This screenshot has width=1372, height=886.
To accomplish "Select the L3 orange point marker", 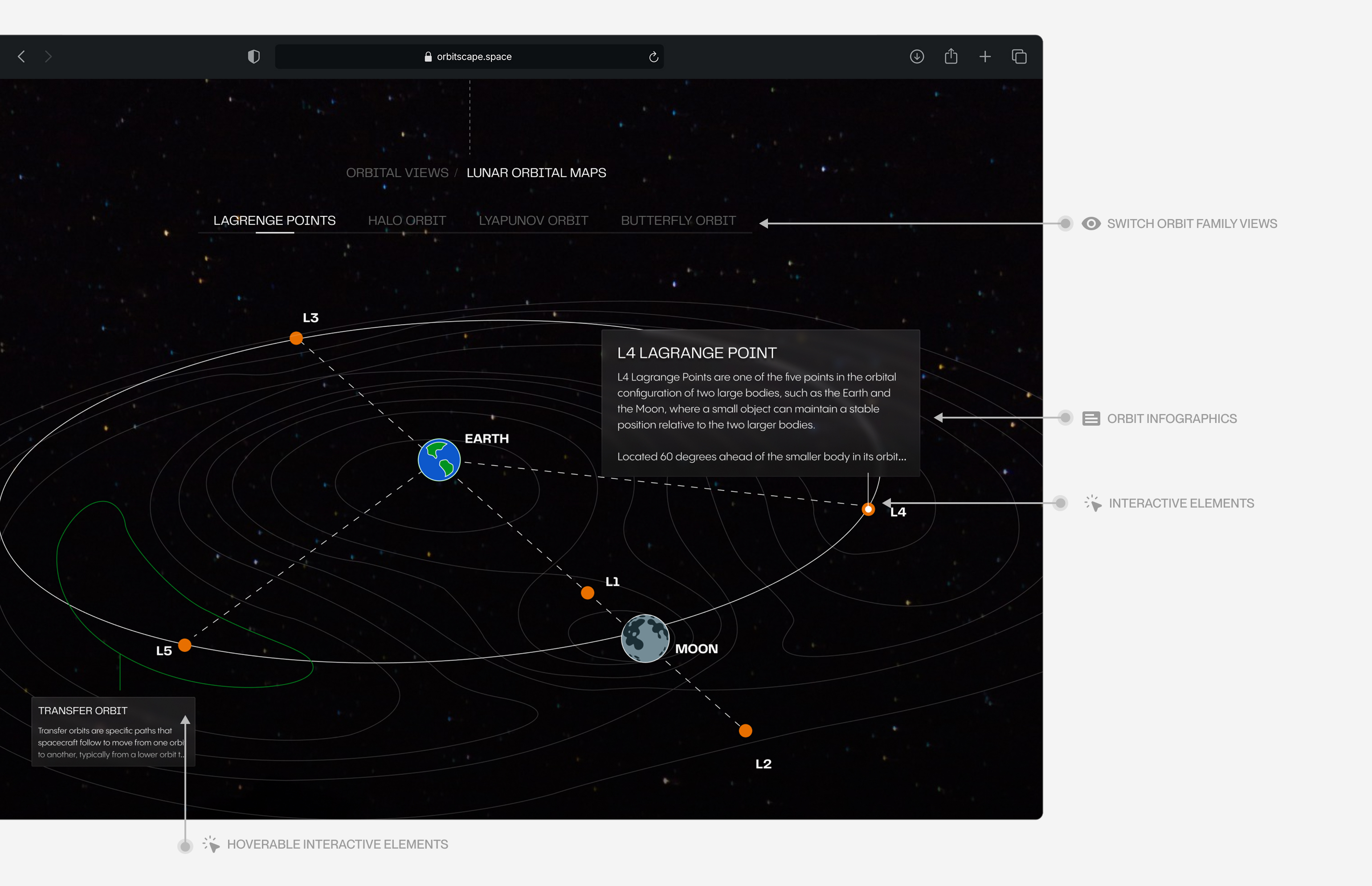I will 296,338.
